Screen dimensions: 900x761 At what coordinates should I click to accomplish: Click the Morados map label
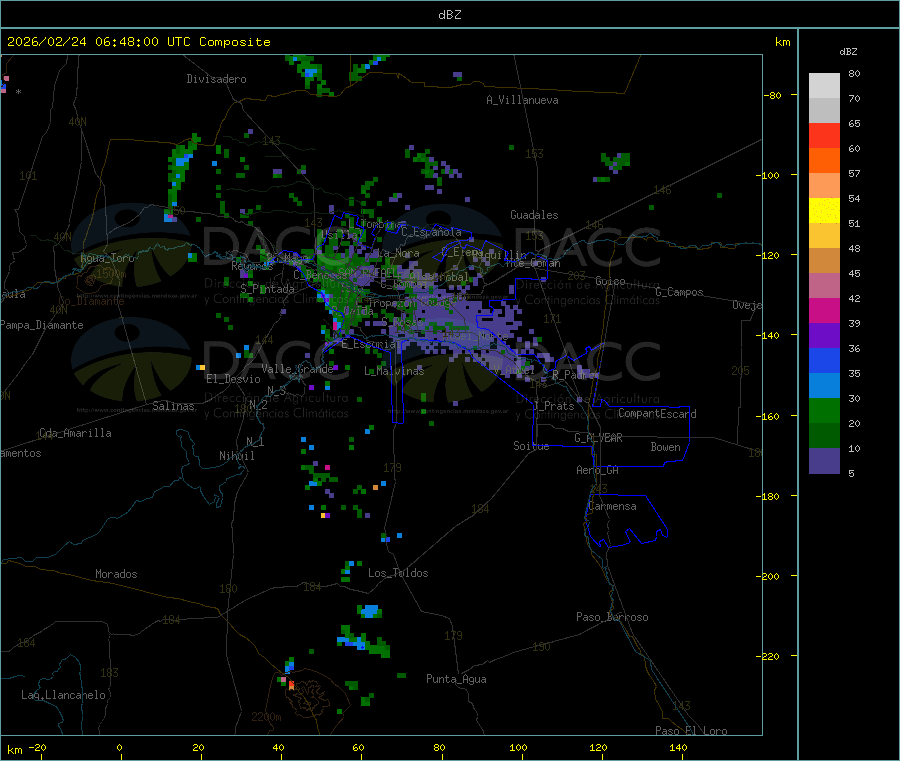[x=117, y=574]
